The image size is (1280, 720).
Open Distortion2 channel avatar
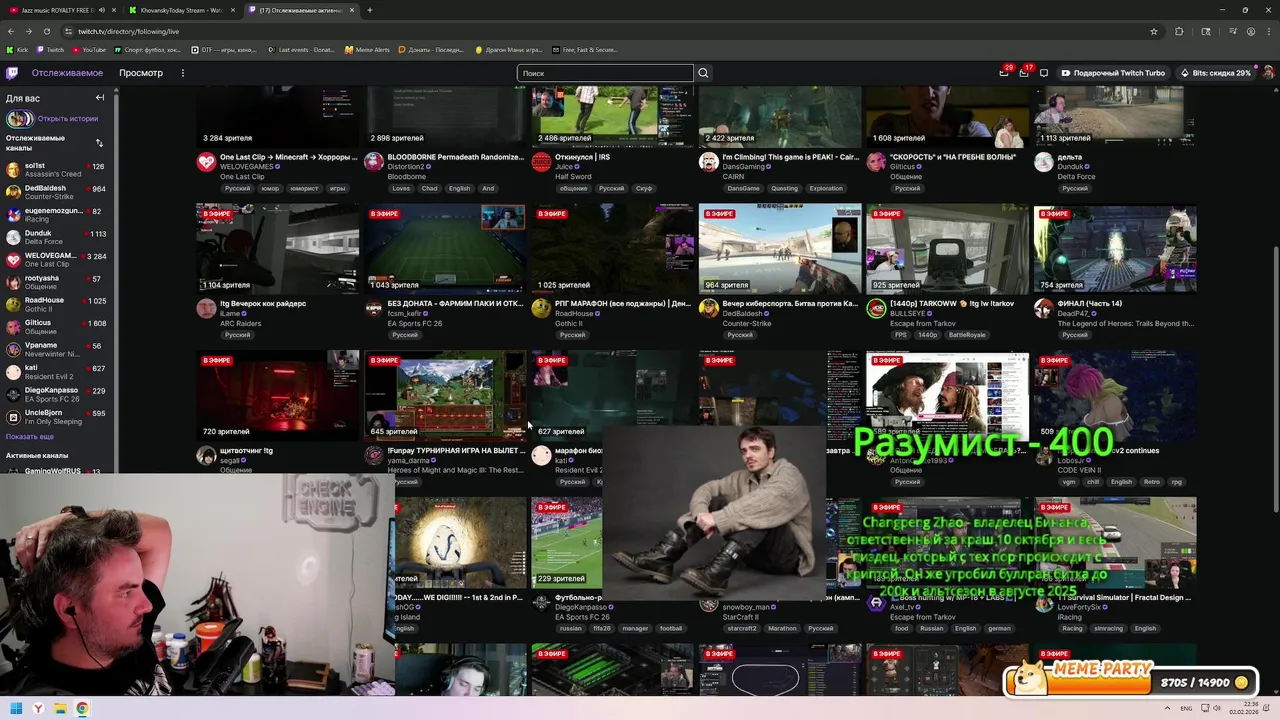373,162
